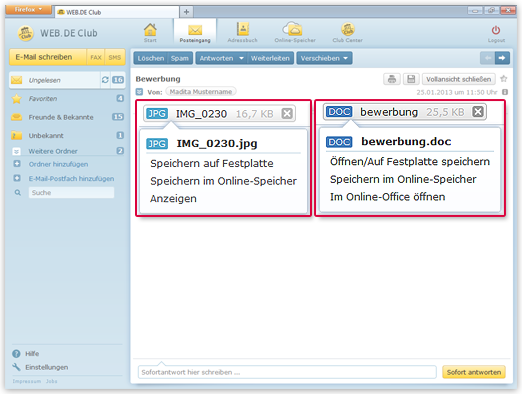The width and height of the screenshot is (522, 394).
Task: Close the IMG_0230 attachment X
Action: point(287,114)
